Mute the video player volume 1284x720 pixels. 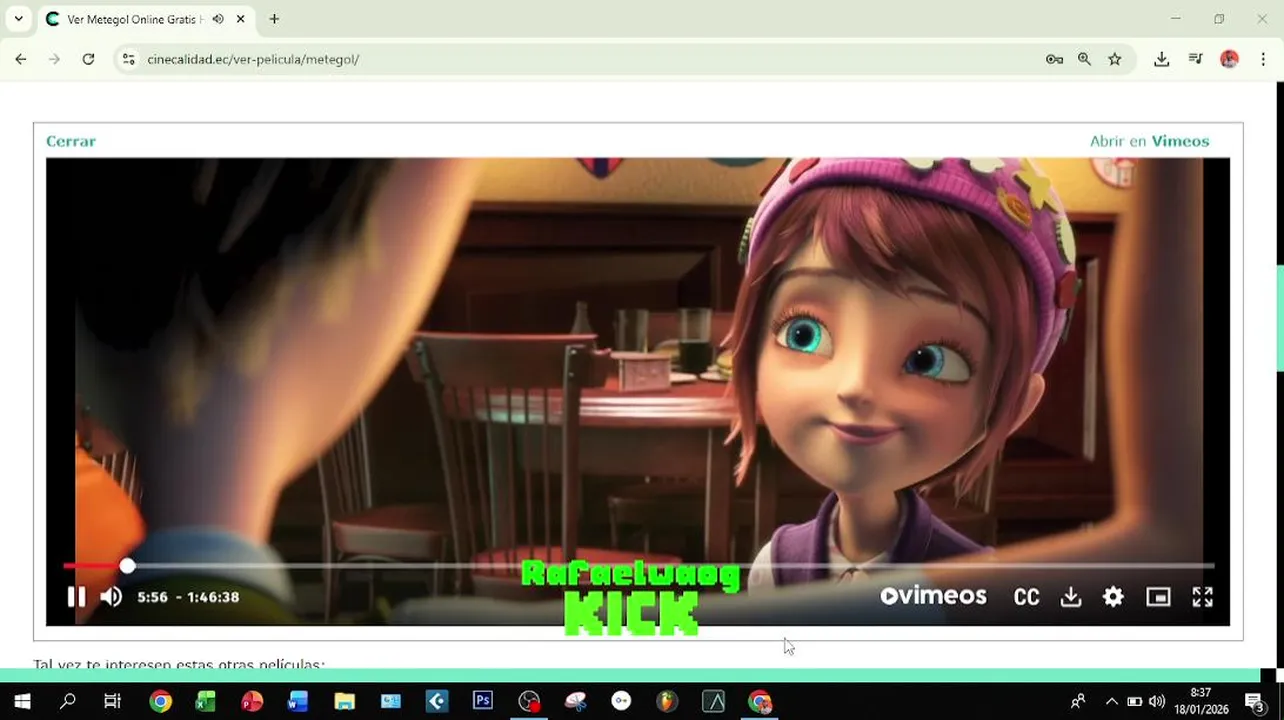tap(111, 597)
